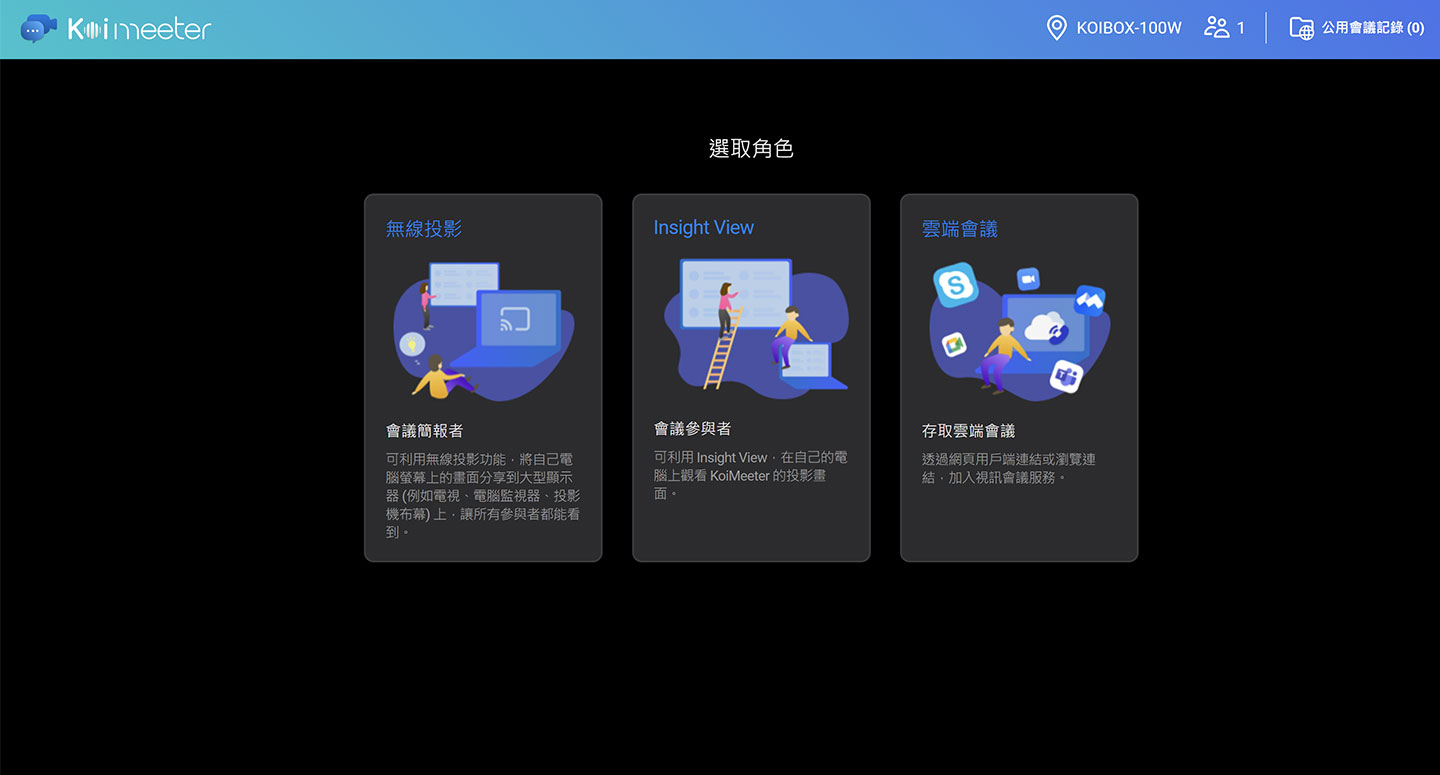This screenshot has width=1440, height=775.
Task: Open the public meeting records folder icon
Action: (x=1301, y=28)
